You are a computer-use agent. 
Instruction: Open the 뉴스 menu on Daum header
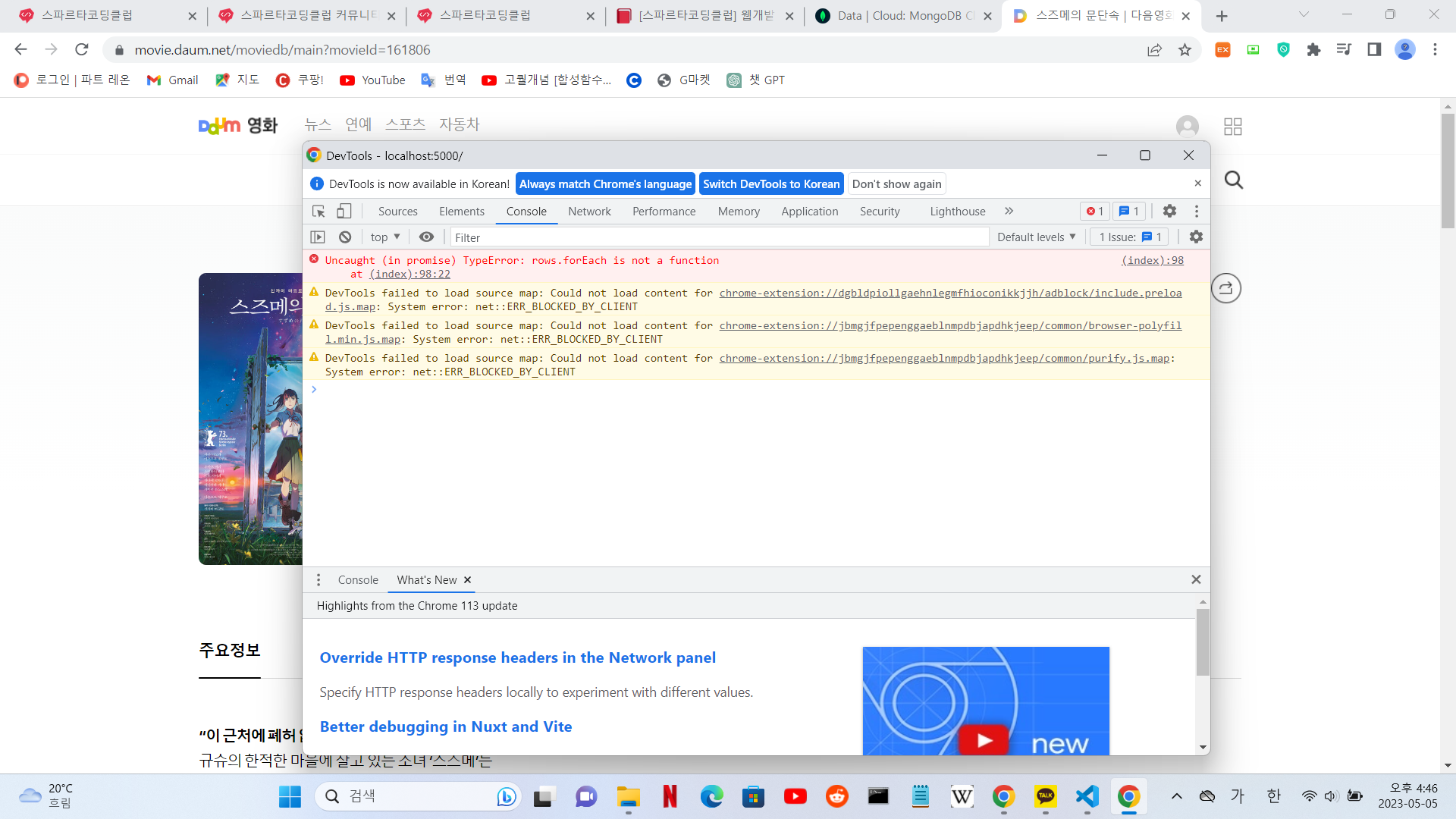pos(318,124)
